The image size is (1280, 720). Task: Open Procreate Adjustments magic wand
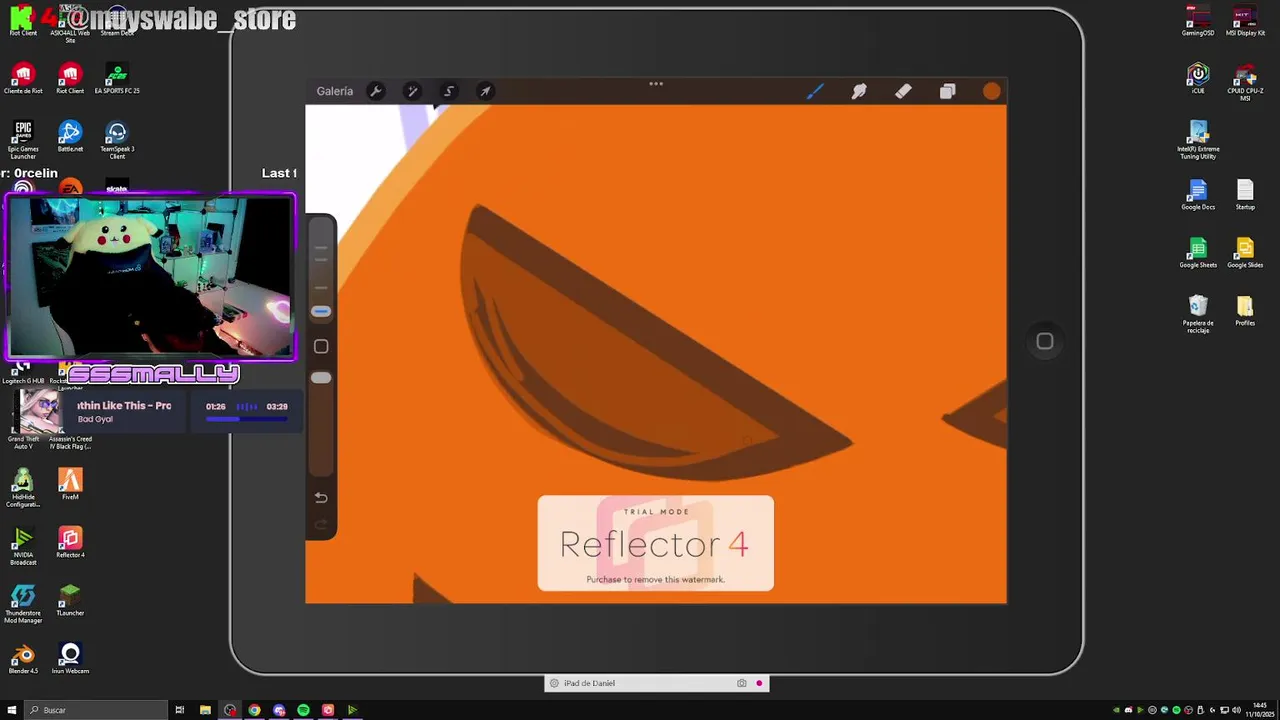coord(412,91)
